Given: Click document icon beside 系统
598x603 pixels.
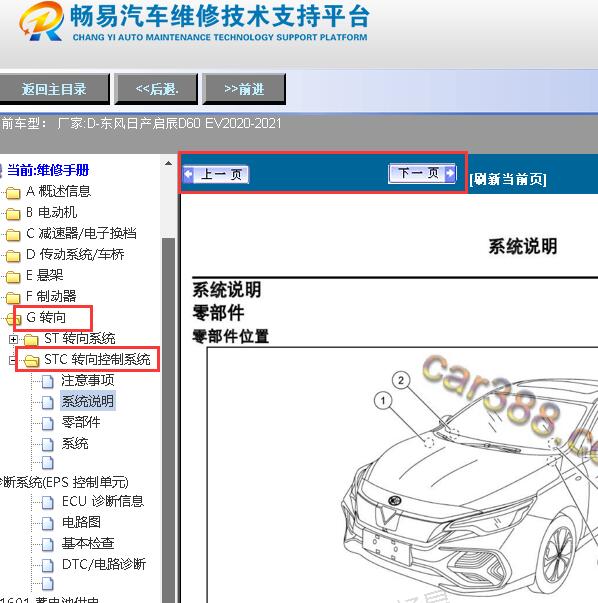Looking at the screenshot, I should click(x=48, y=444).
